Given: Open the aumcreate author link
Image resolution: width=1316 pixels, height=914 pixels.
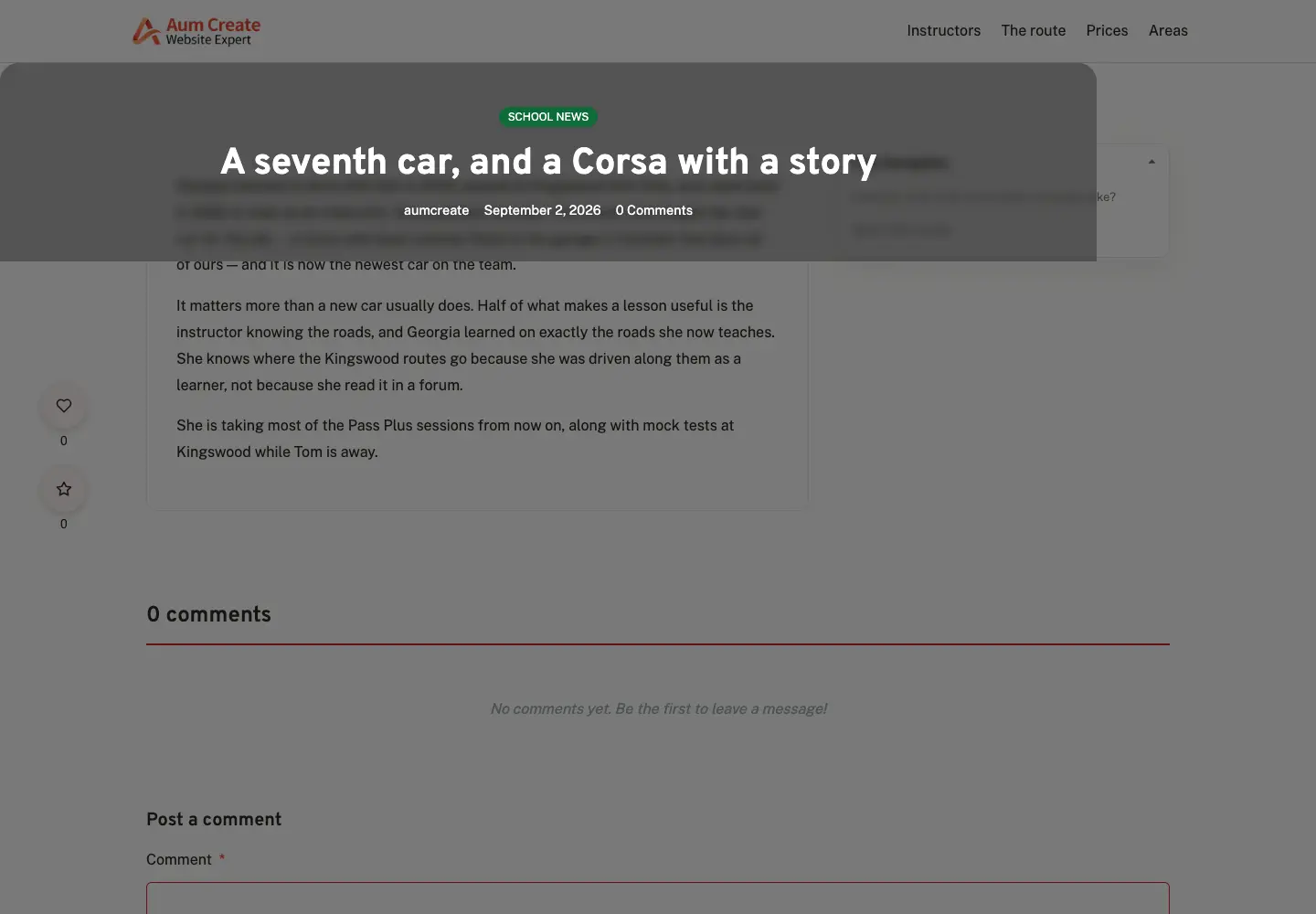Looking at the screenshot, I should [x=436, y=210].
